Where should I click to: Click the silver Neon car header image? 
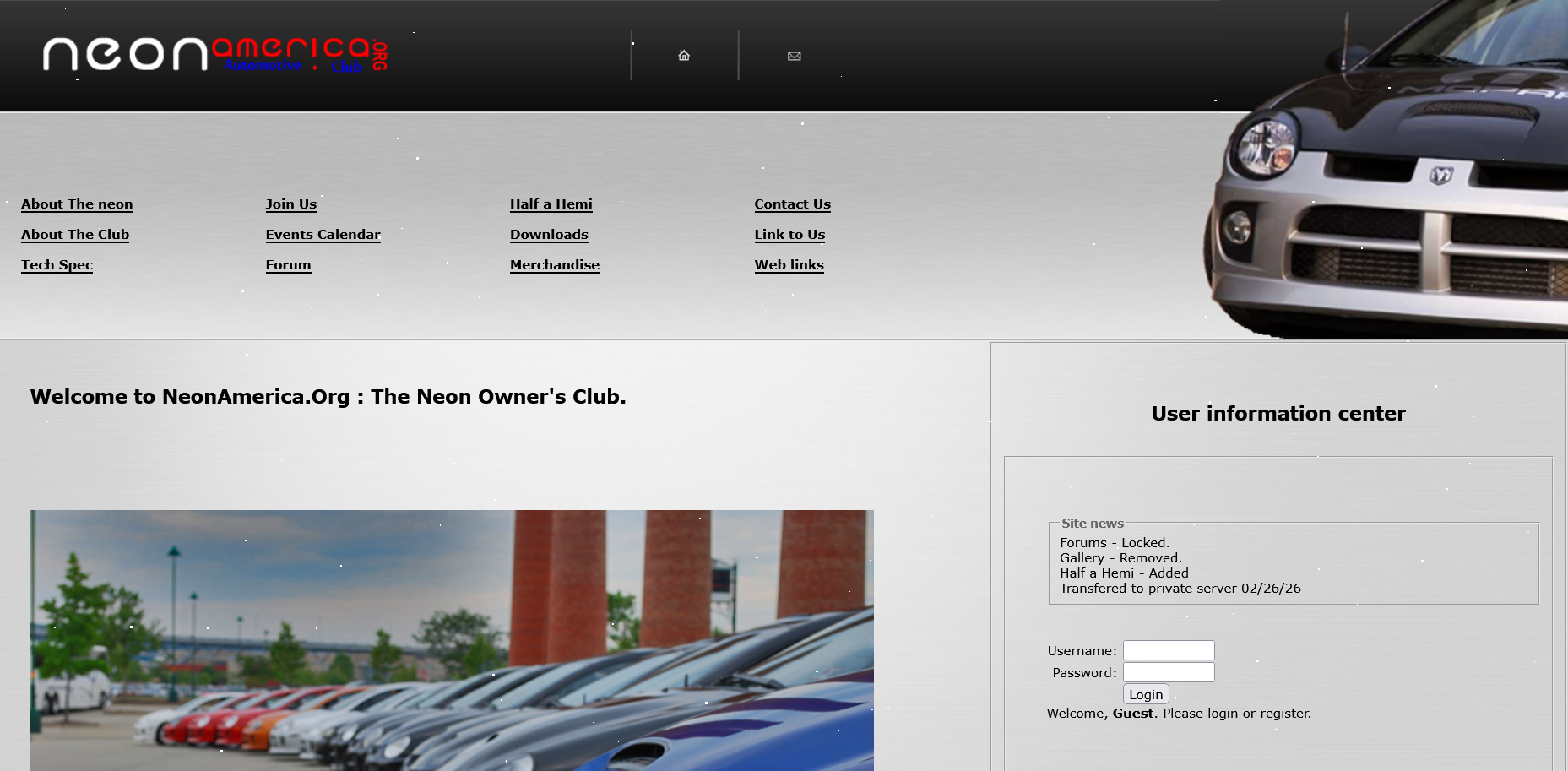pyautogui.click(x=1386, y=169)
